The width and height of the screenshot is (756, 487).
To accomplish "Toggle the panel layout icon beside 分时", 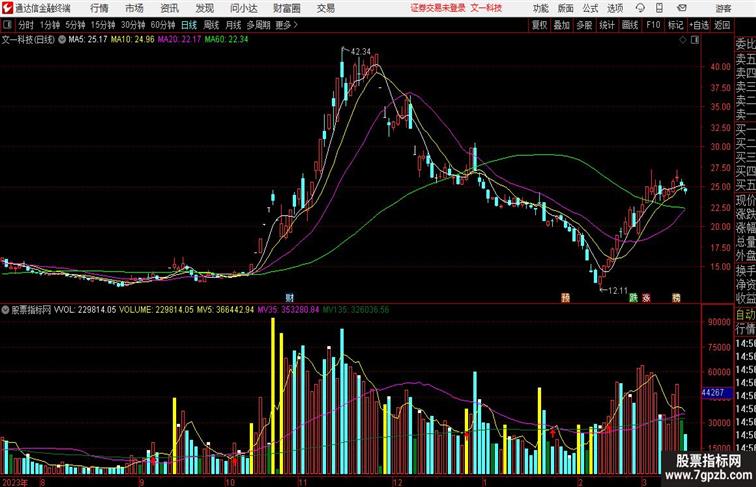I will coord(7,25).
